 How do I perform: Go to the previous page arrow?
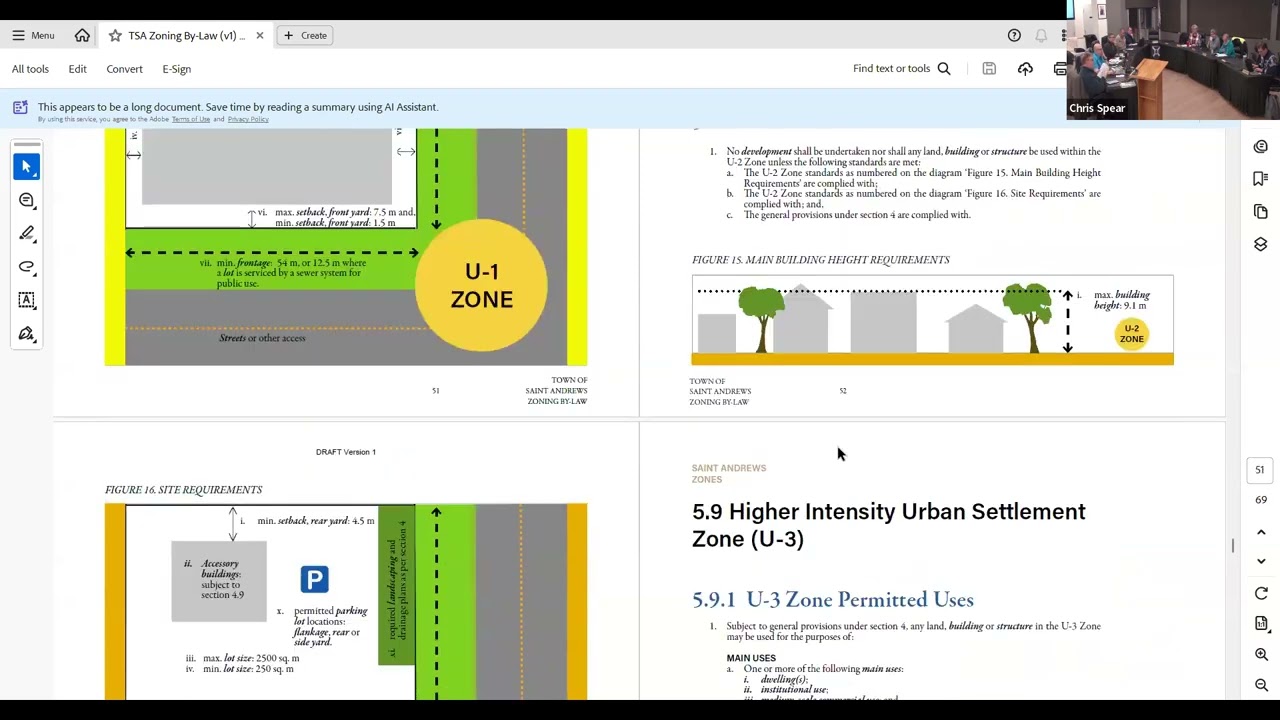click(x=1261, y=533)
